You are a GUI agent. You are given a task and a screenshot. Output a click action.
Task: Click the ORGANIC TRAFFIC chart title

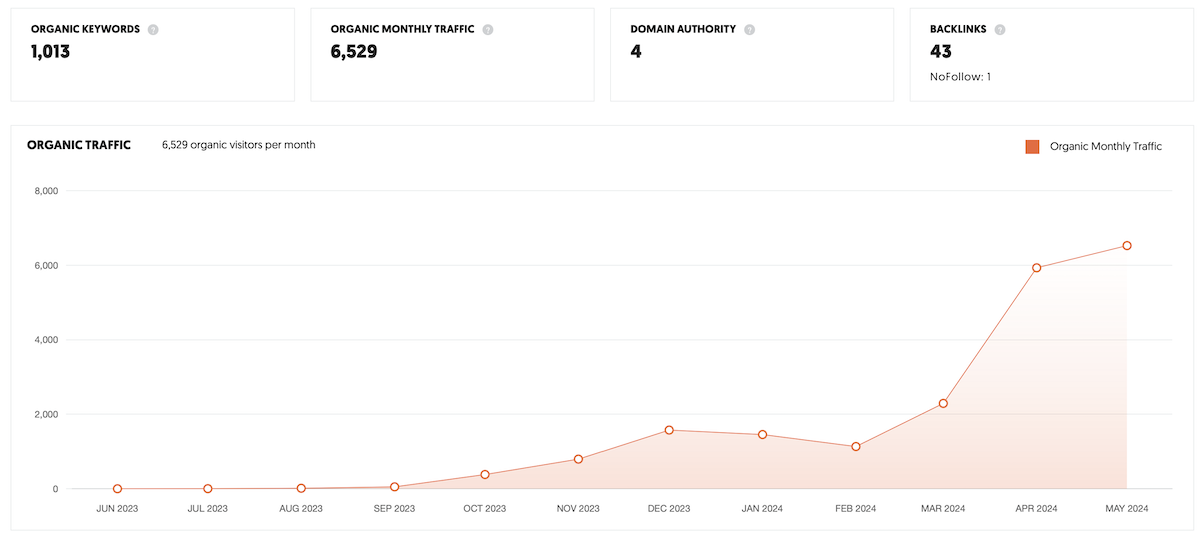(79, 145)
